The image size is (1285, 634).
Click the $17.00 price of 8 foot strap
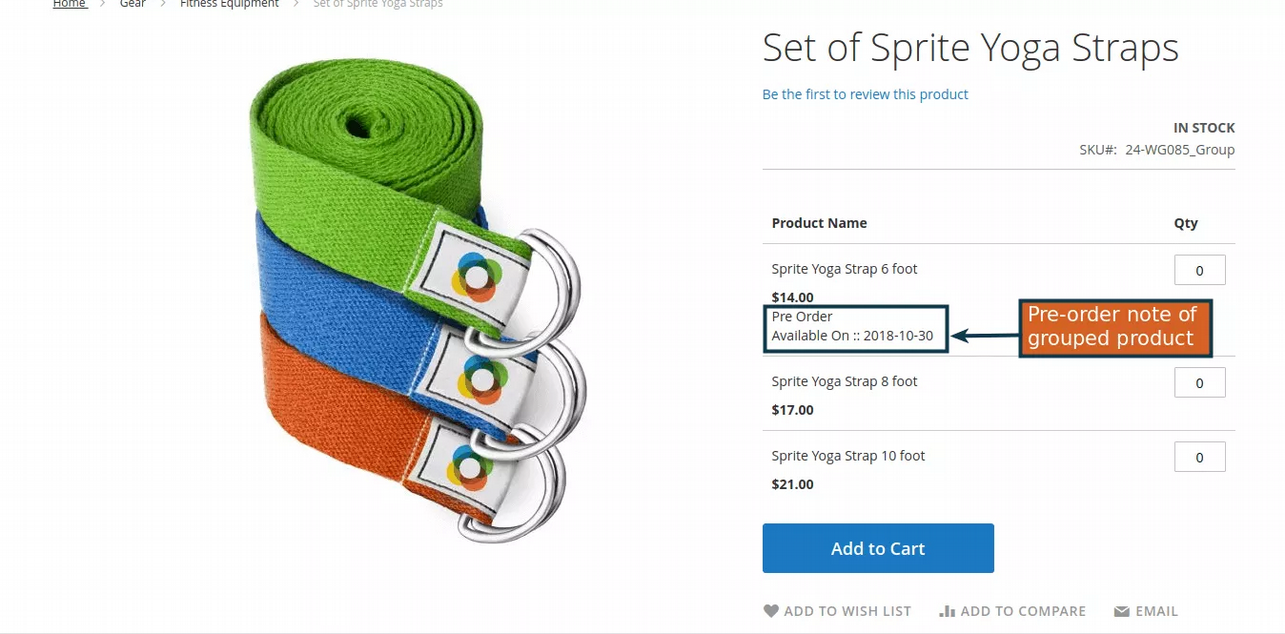(x=793, y=410)
